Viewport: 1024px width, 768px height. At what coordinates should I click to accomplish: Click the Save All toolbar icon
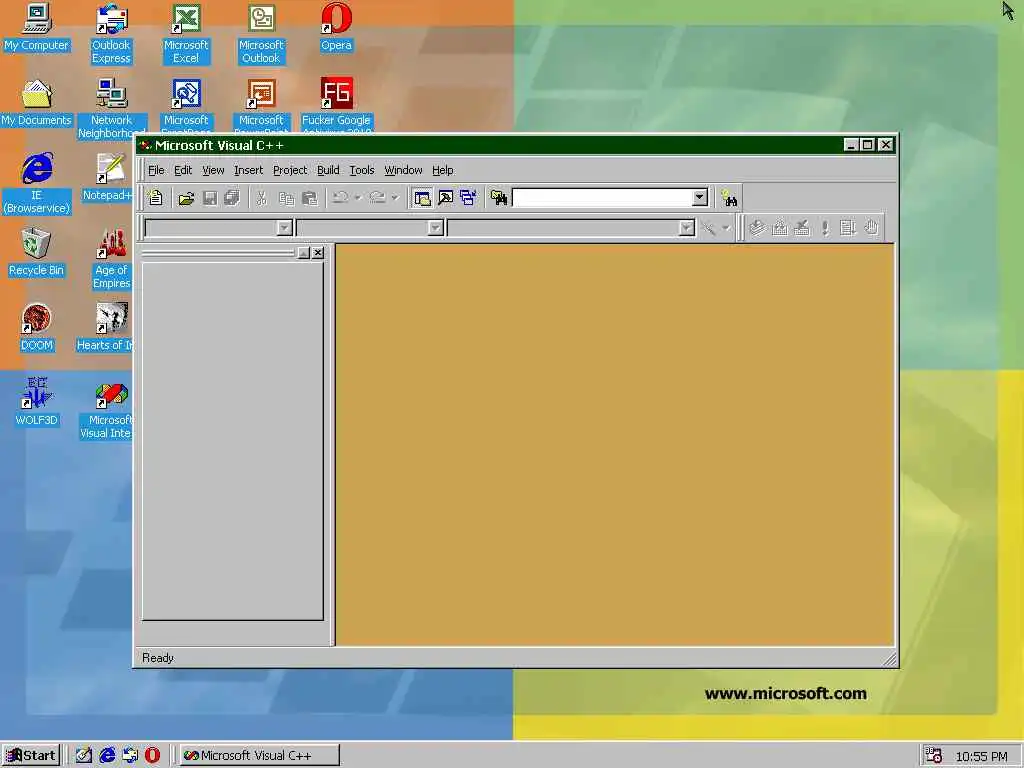point(232,198)
